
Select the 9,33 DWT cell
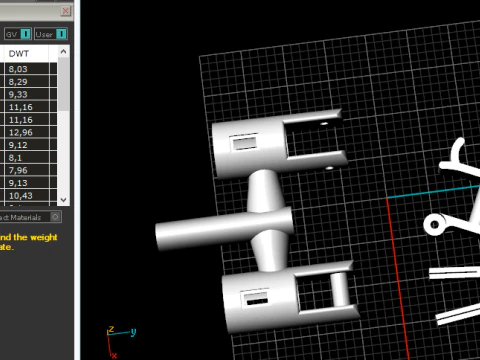coord(27,94)
